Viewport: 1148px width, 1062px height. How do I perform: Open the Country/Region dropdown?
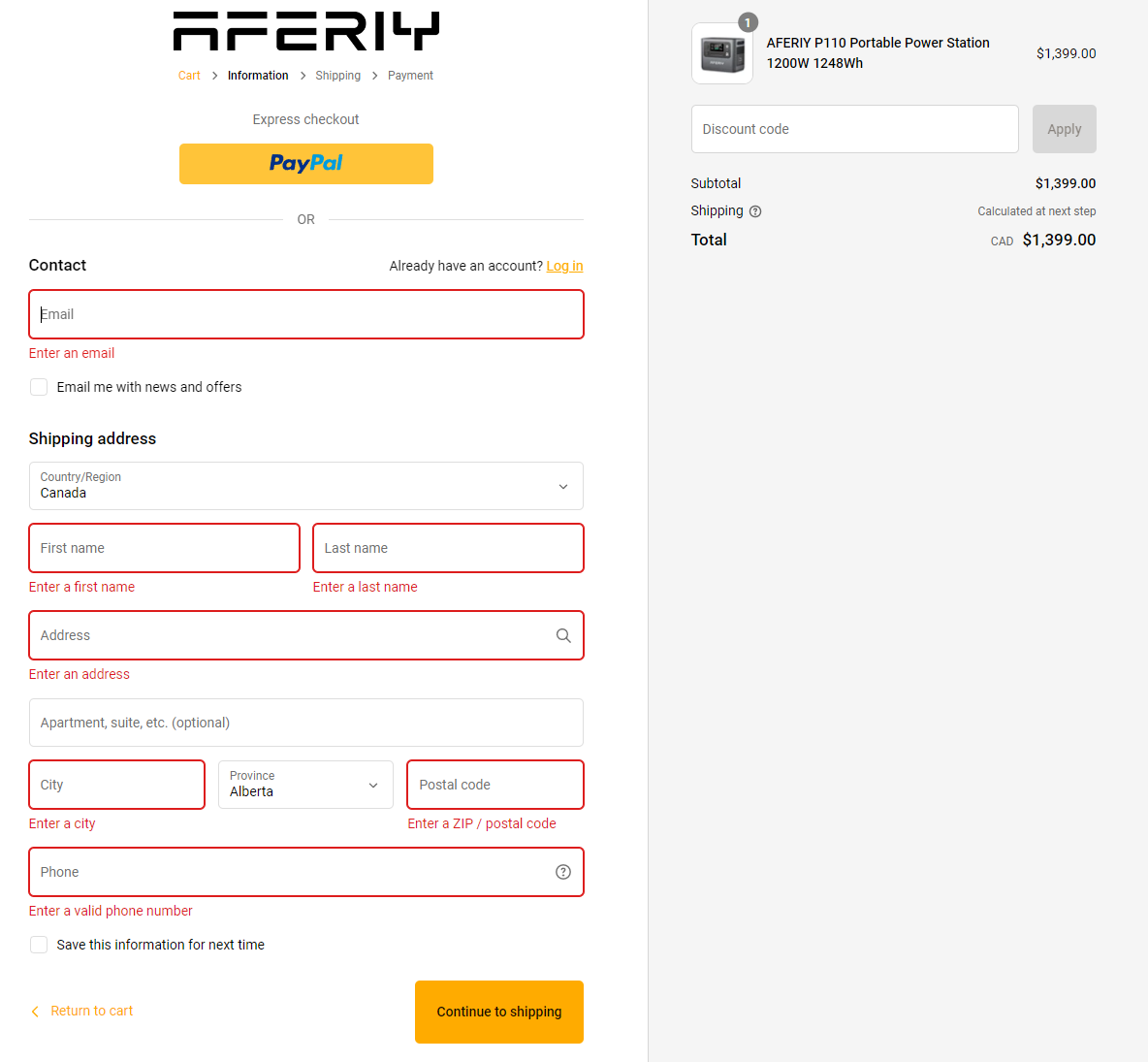306,486
